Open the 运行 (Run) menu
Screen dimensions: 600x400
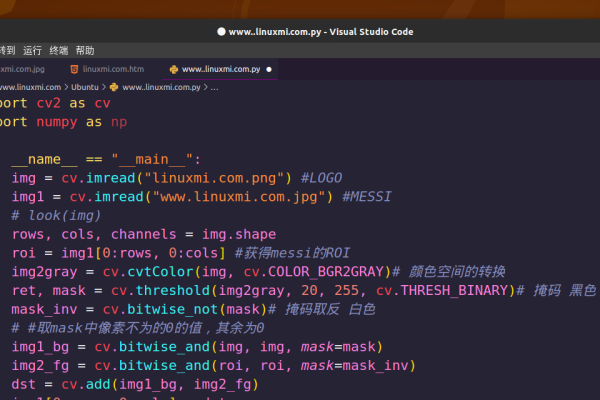point(32,51)
